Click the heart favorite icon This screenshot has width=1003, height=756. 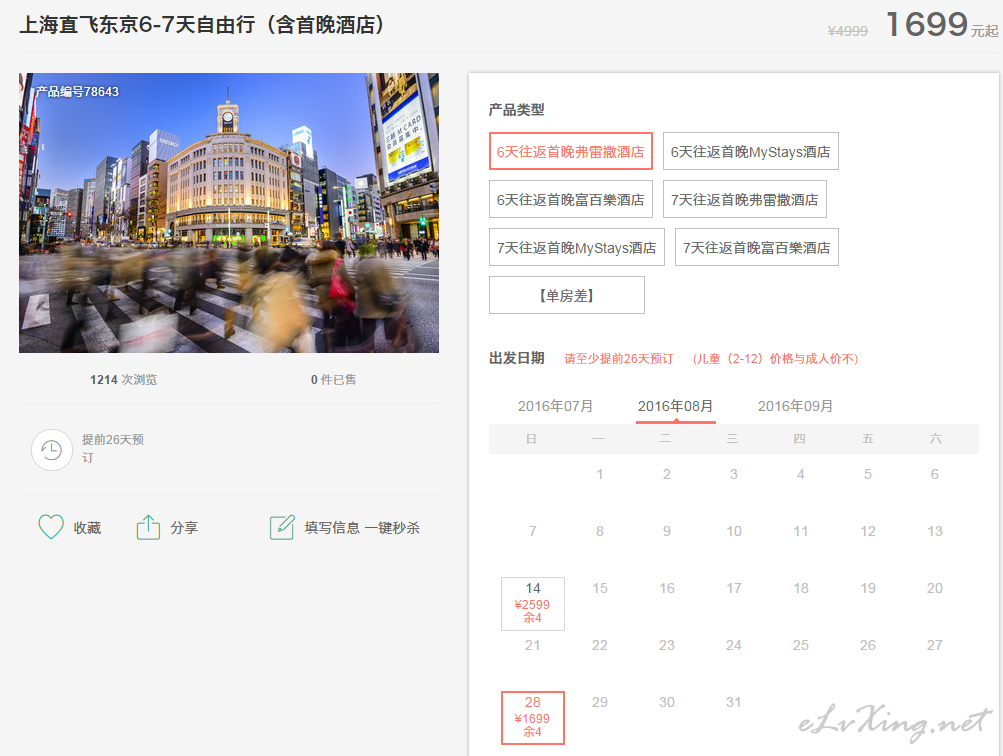tap(51, 527)
